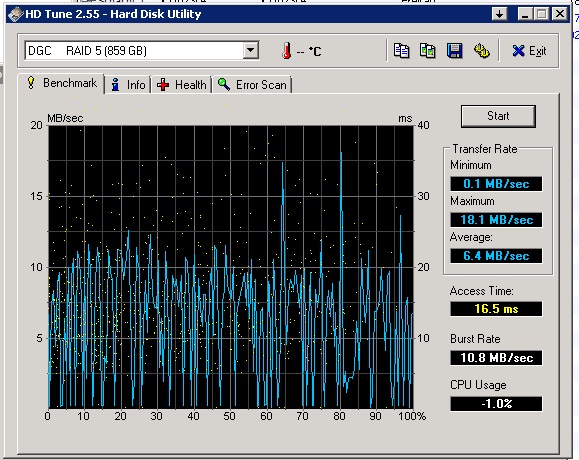This screenshot has width=579, height=460.
Task: Click the Transfer Rate group label
Action: point(484,149)
